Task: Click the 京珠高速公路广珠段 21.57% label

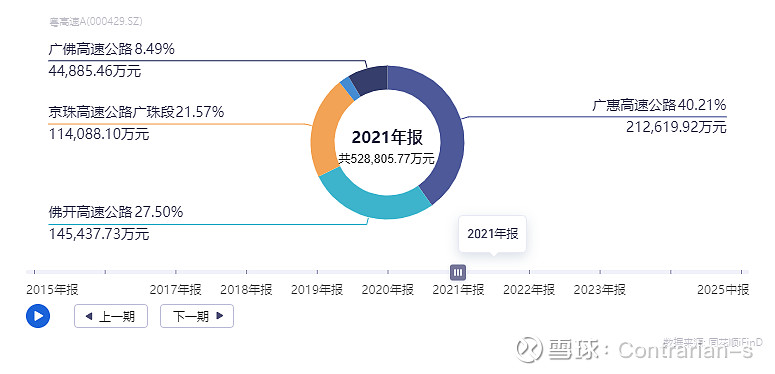Action: click(x=136, y=112)
